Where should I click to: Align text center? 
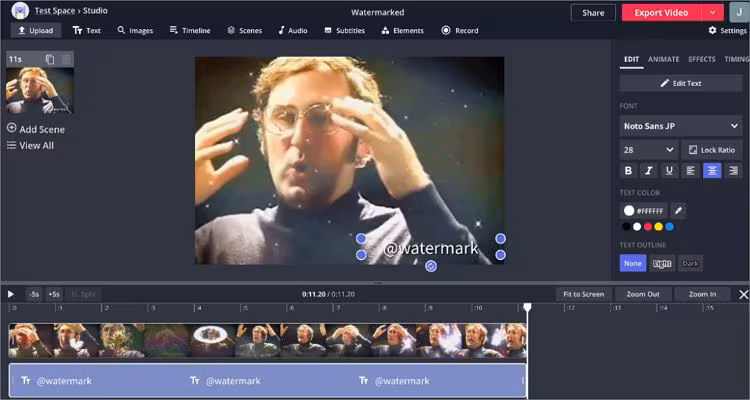click(712, 170)
